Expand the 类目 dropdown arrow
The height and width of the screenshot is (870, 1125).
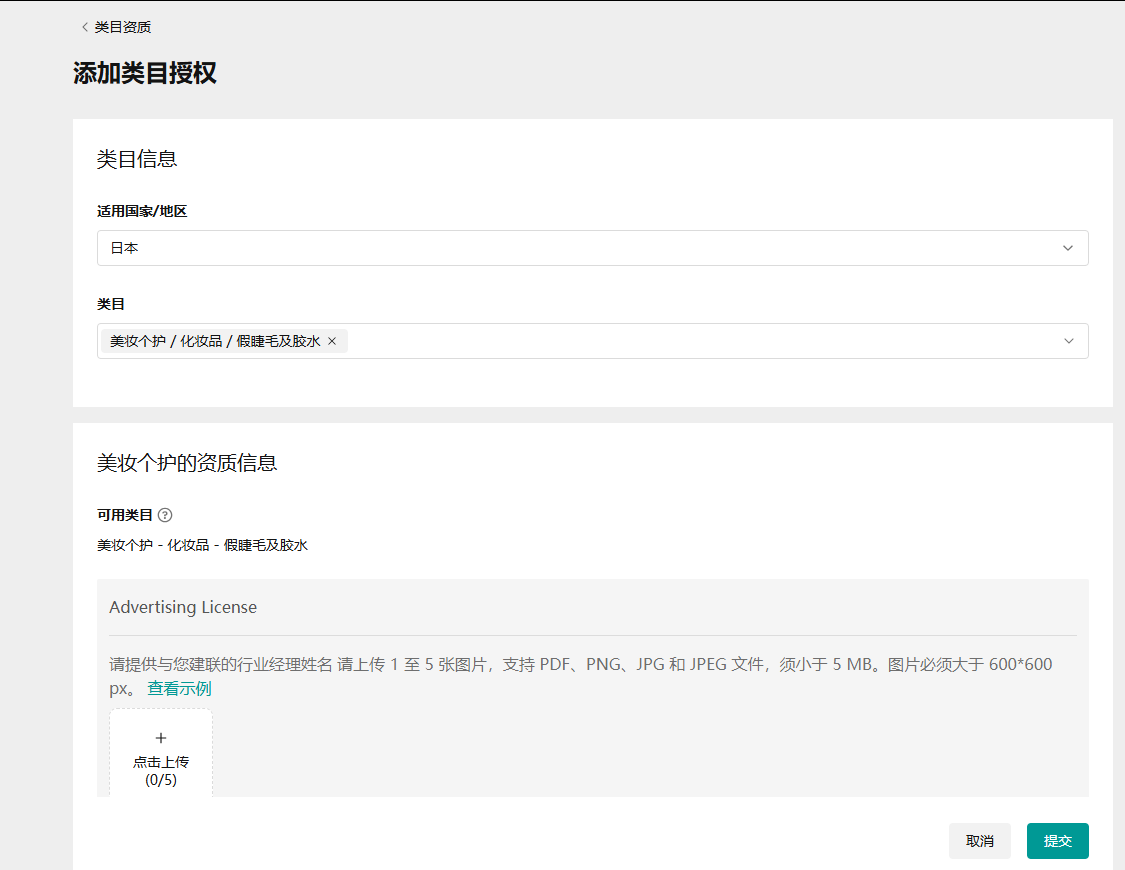pyautogui.click(x=1068, y=341)
